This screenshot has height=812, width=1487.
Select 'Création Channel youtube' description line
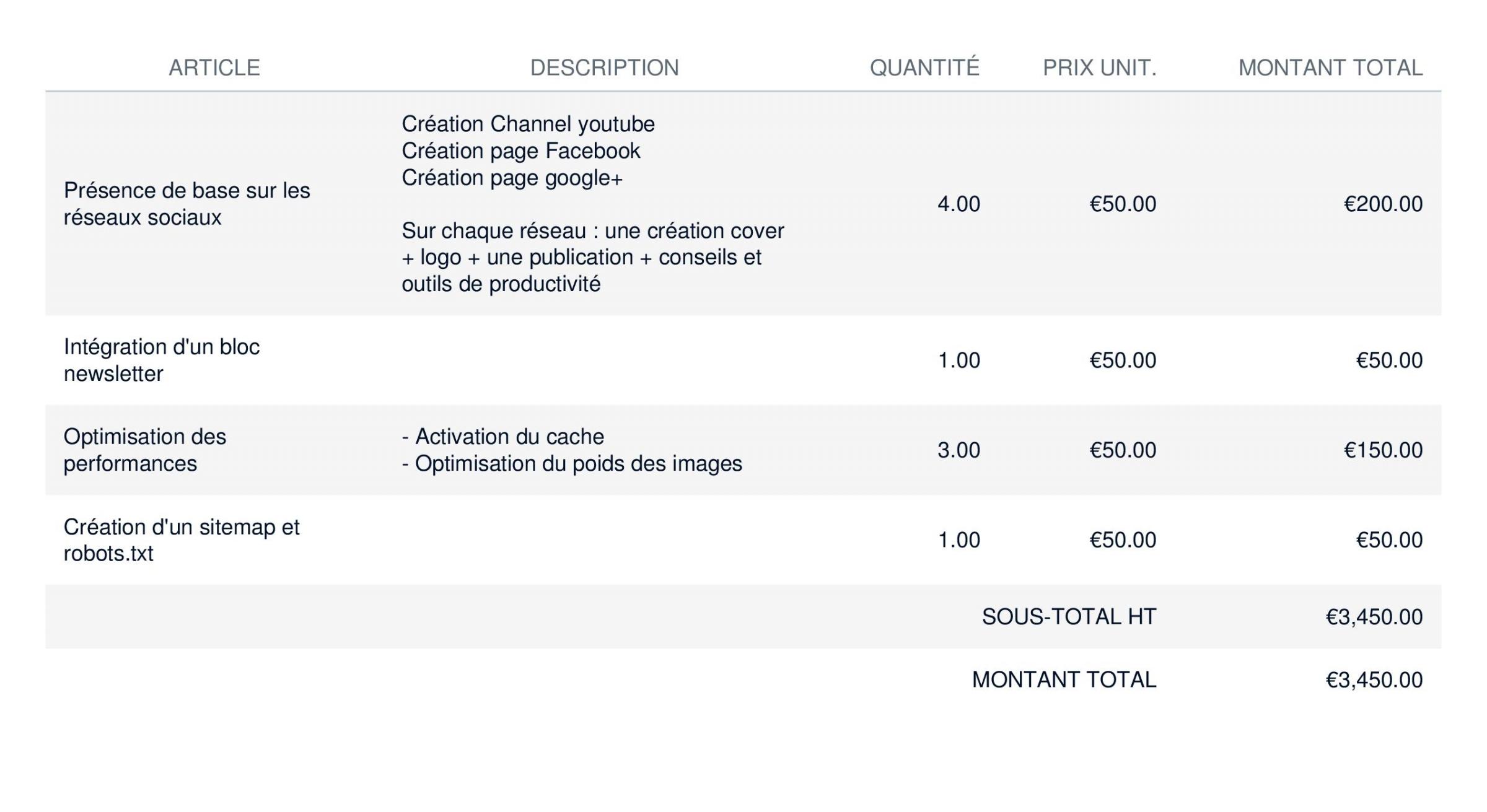[x=528, y=124]
